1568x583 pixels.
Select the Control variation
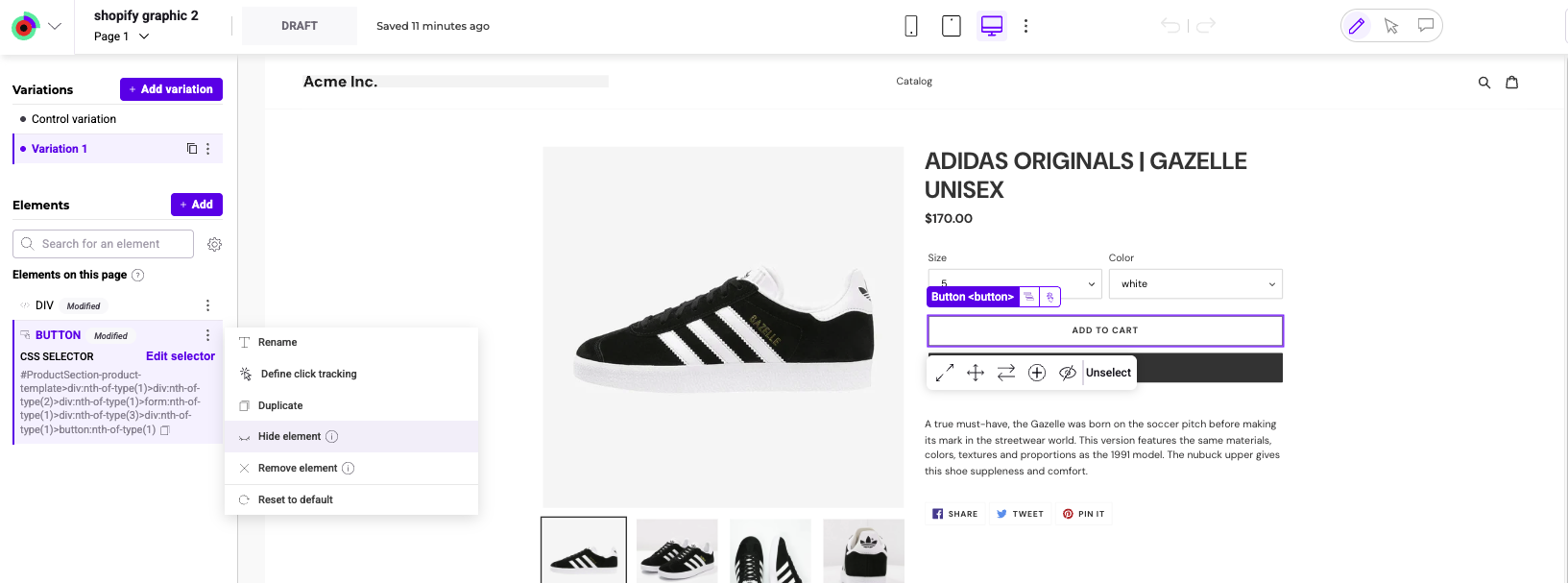[x=74, y=119]
